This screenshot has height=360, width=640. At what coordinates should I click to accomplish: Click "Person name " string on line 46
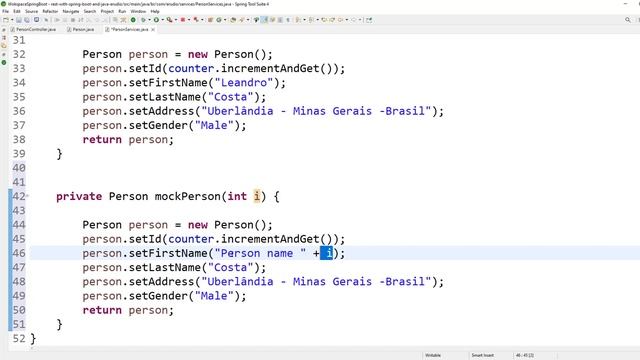tap(260, 253)
